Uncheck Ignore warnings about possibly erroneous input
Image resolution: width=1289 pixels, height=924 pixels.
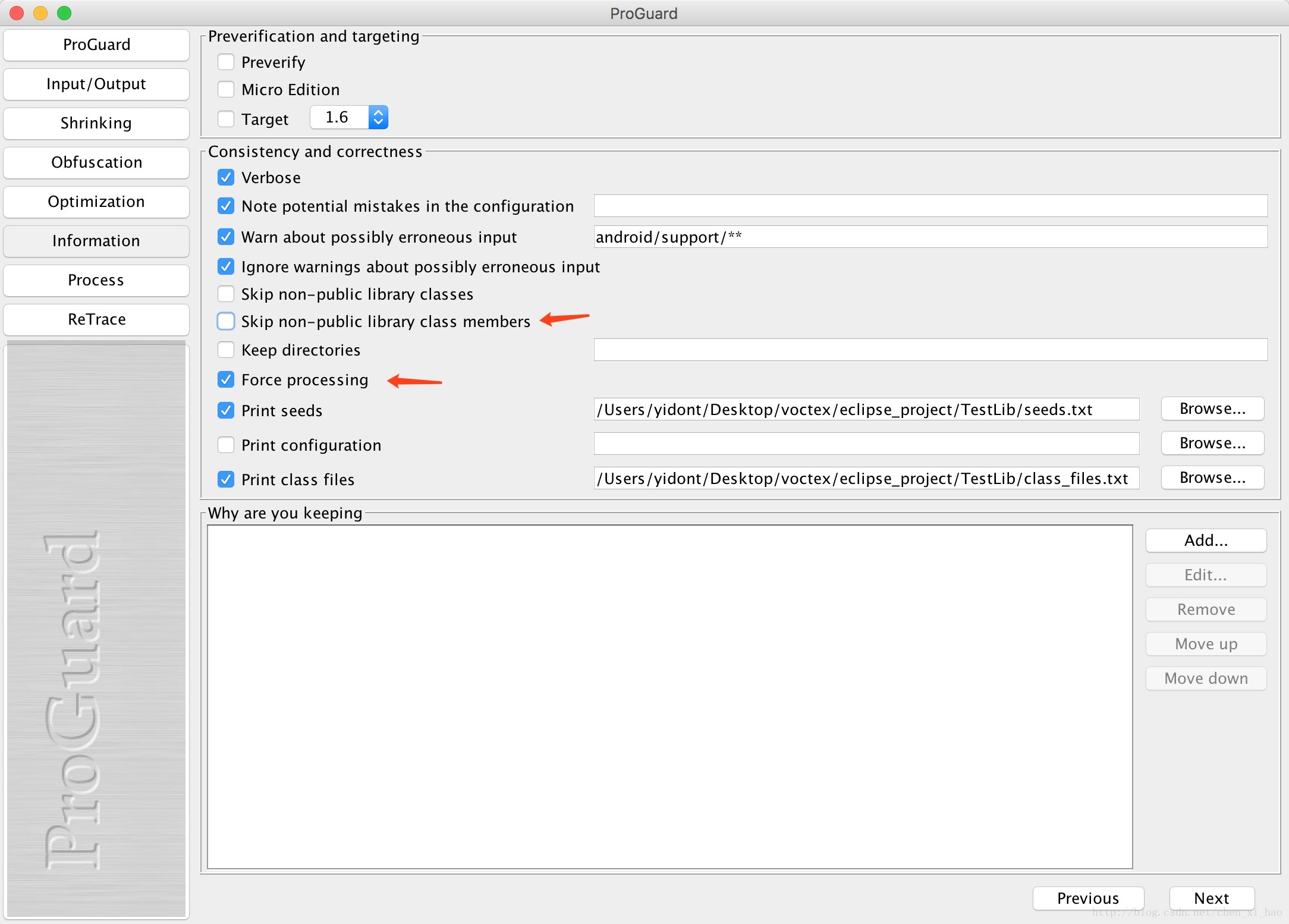point(226,266)
